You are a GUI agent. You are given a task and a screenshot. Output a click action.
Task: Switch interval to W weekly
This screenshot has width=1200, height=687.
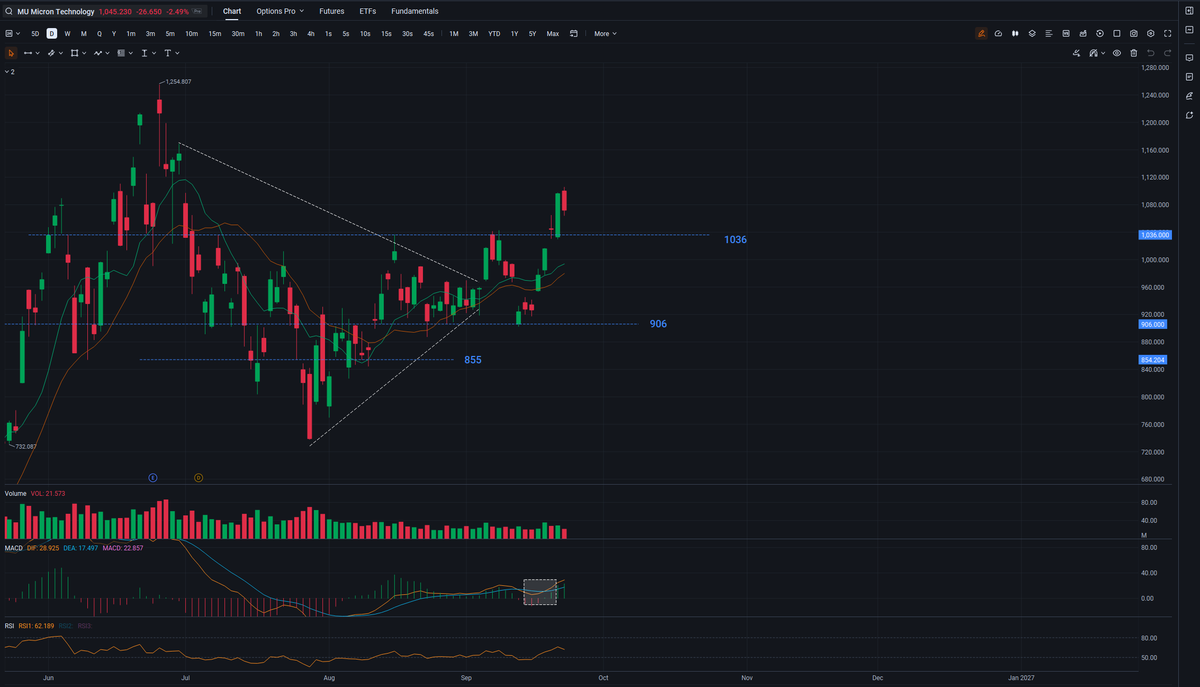[68, 33]
